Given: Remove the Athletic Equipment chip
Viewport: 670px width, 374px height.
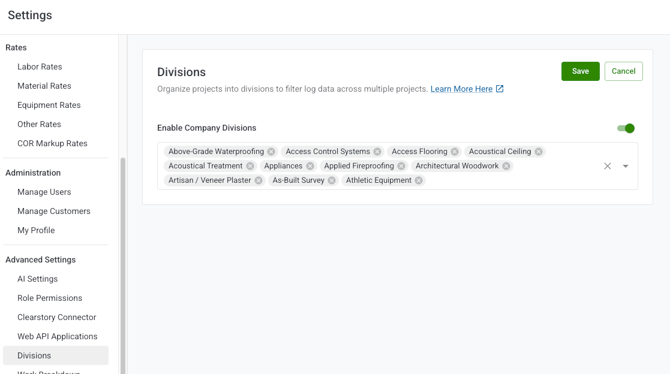Looking at the screenshot, I should 419,180.
